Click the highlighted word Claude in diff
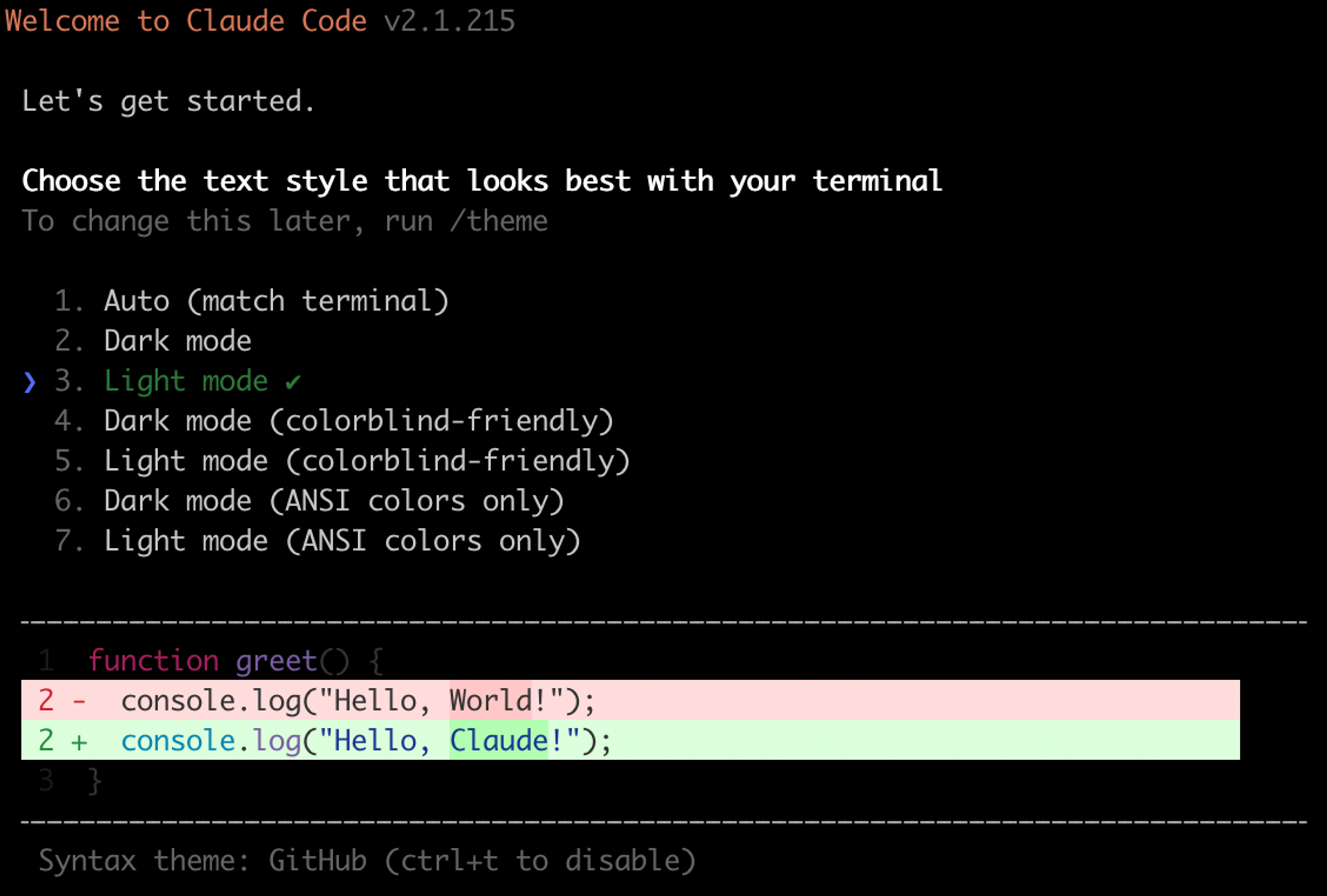 (498, 740)
